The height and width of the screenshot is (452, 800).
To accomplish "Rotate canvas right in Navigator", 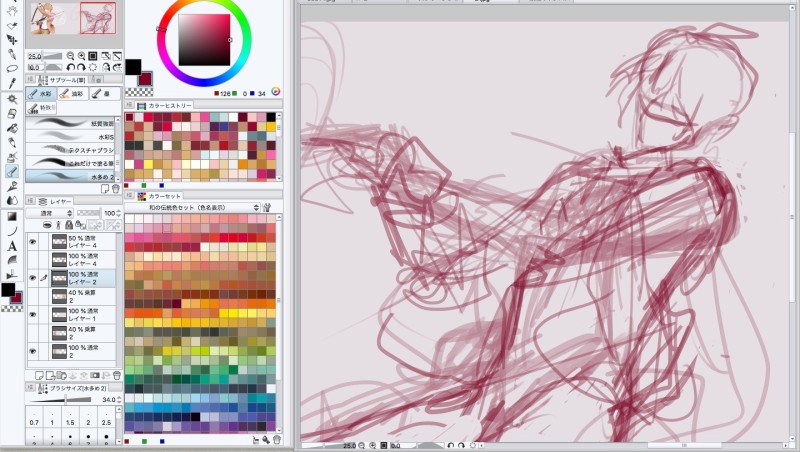I will 81,67.
